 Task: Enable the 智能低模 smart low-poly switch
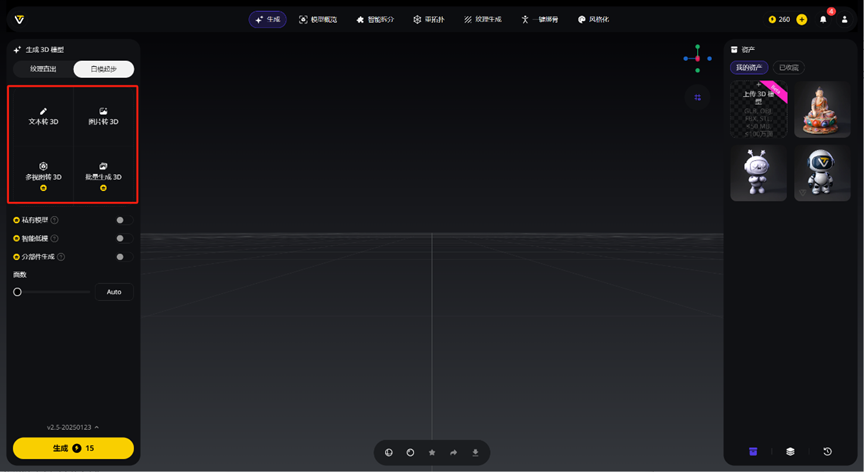coord(122,238)
